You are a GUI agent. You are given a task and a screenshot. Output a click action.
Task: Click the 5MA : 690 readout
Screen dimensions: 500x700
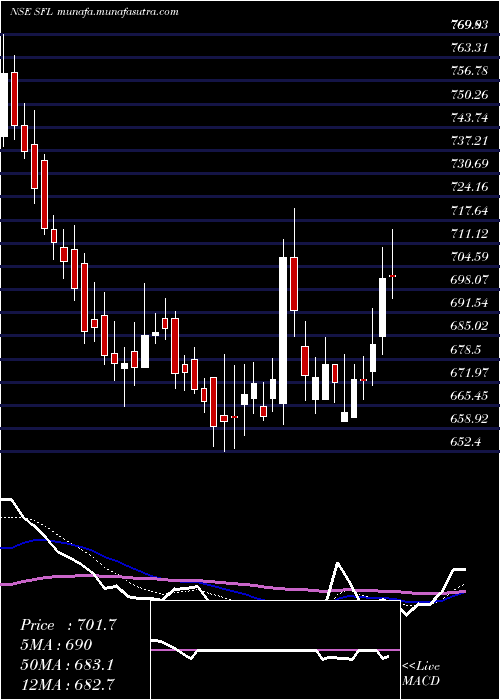(56, 645)
